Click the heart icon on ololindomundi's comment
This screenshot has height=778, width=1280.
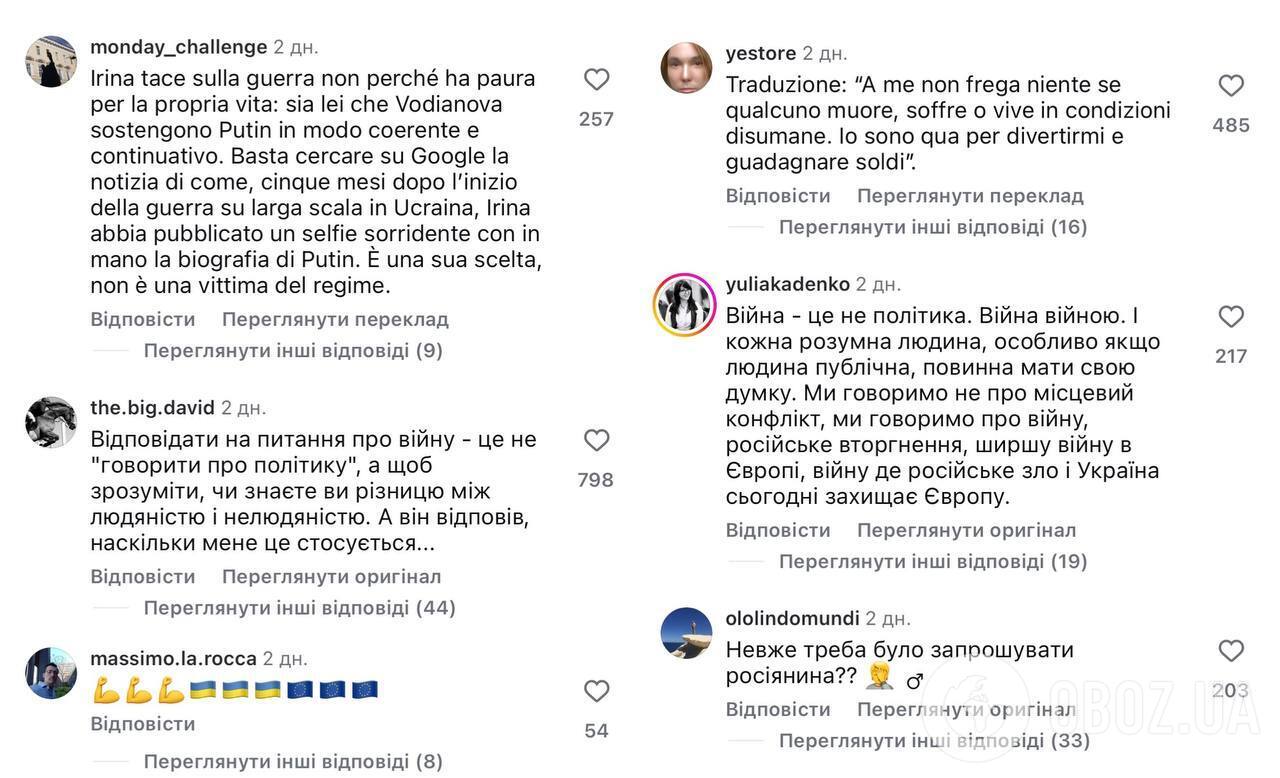pyautogui.click(x=1230, y=650)
